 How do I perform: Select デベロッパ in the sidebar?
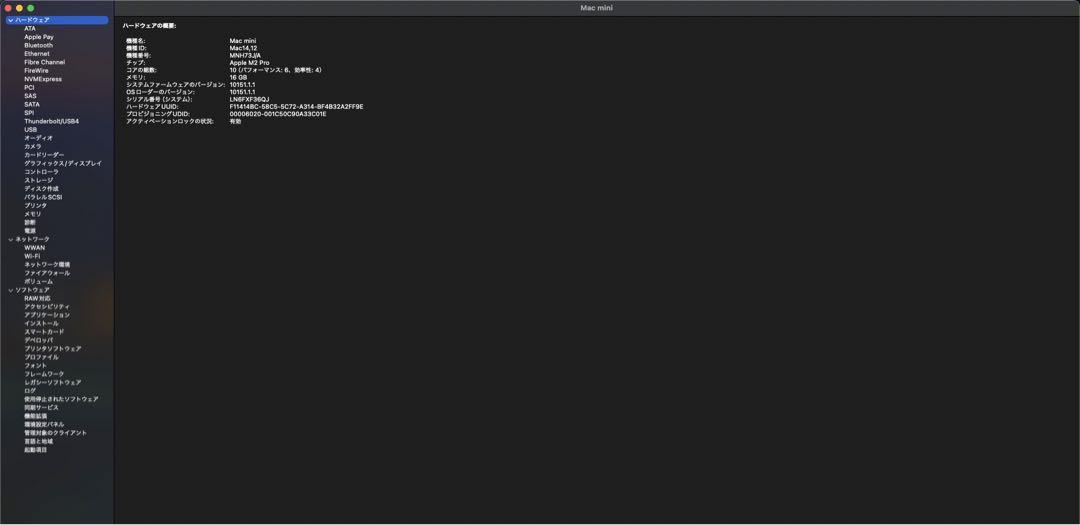point(39,340)
